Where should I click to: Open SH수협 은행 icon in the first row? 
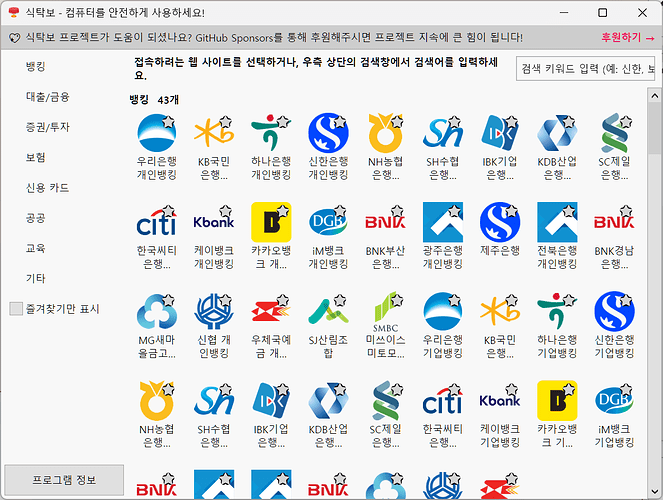[442, 133]
